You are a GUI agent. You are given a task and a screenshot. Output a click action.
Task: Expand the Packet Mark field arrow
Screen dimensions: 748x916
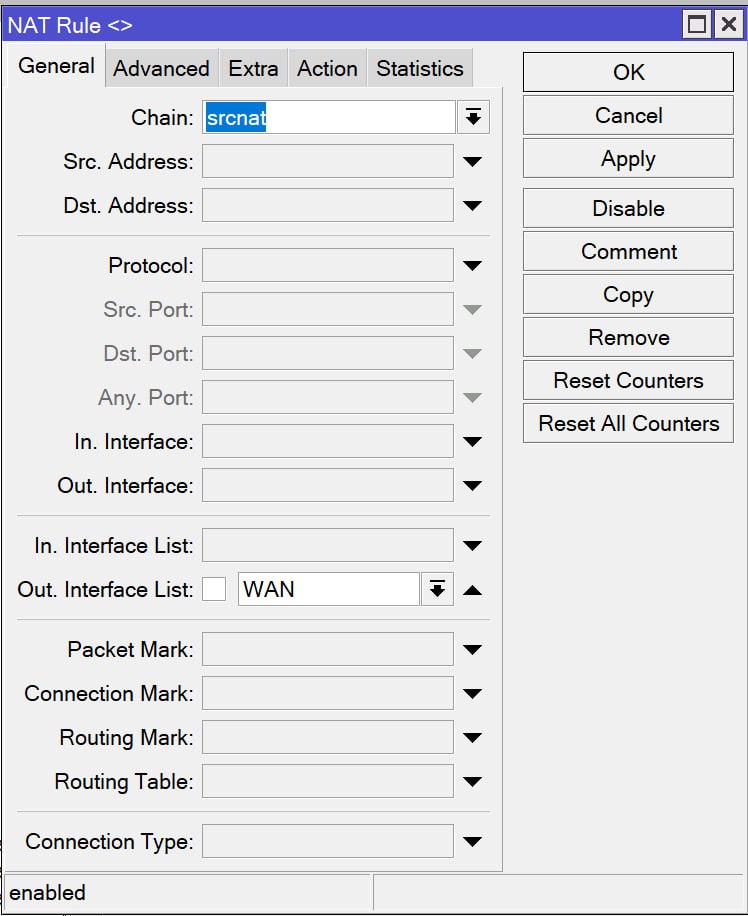point(472,650)
